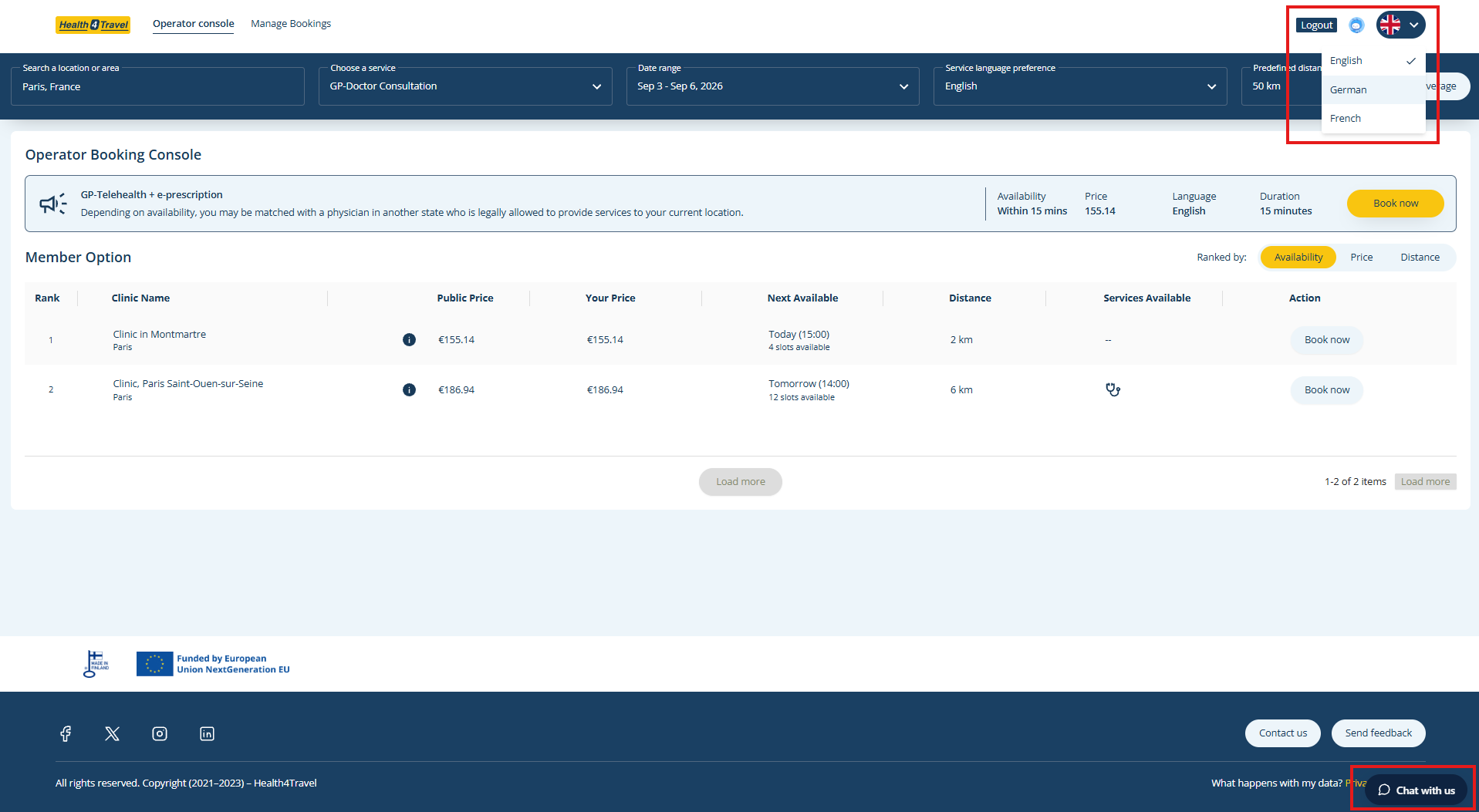The image size is (1479, 812).
Task: Click the centered Load more button
Action: coord(741,482)
